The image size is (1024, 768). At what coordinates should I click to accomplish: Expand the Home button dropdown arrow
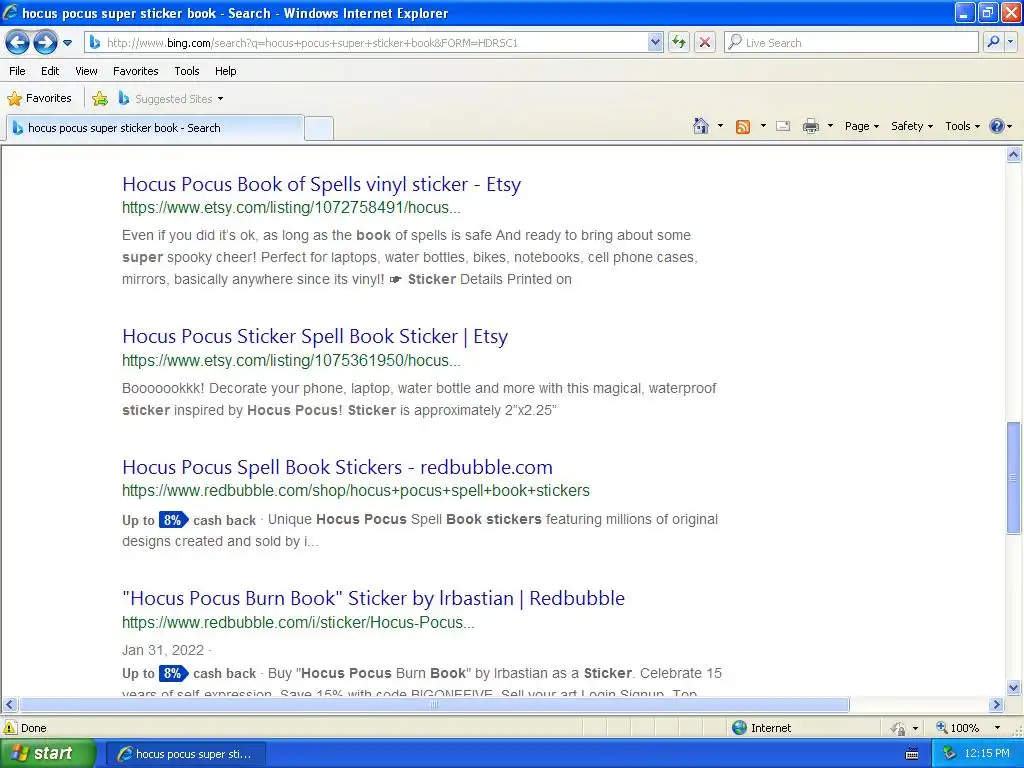720,126
